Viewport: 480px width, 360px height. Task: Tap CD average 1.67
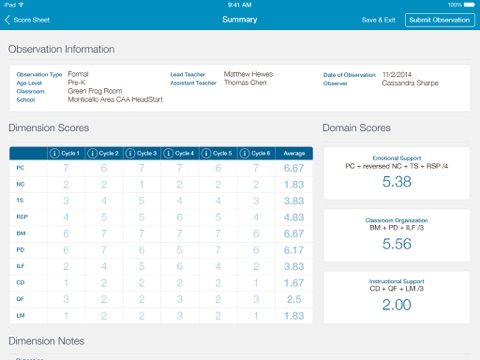point(294,283)
